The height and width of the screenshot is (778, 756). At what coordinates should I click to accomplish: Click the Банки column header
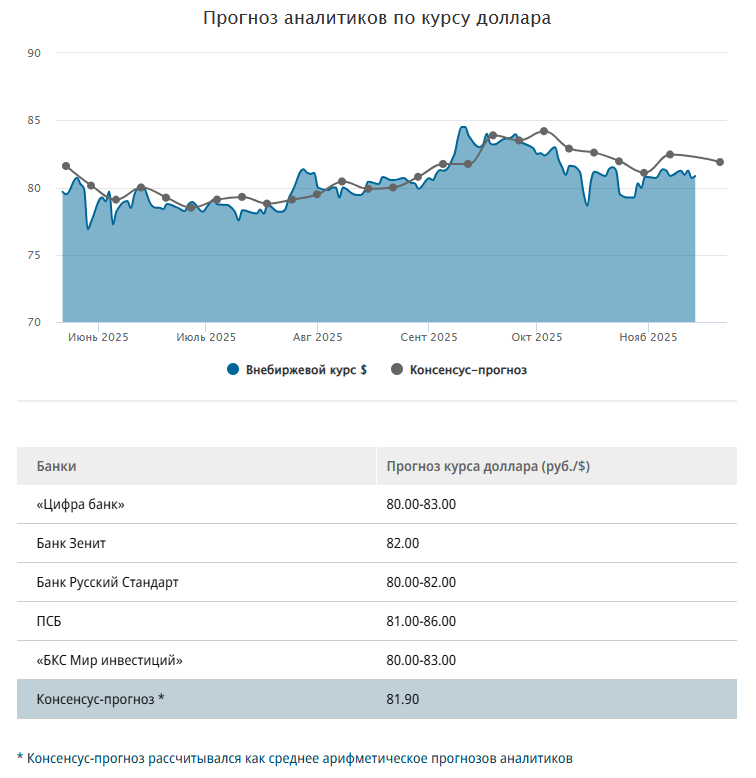56,466
